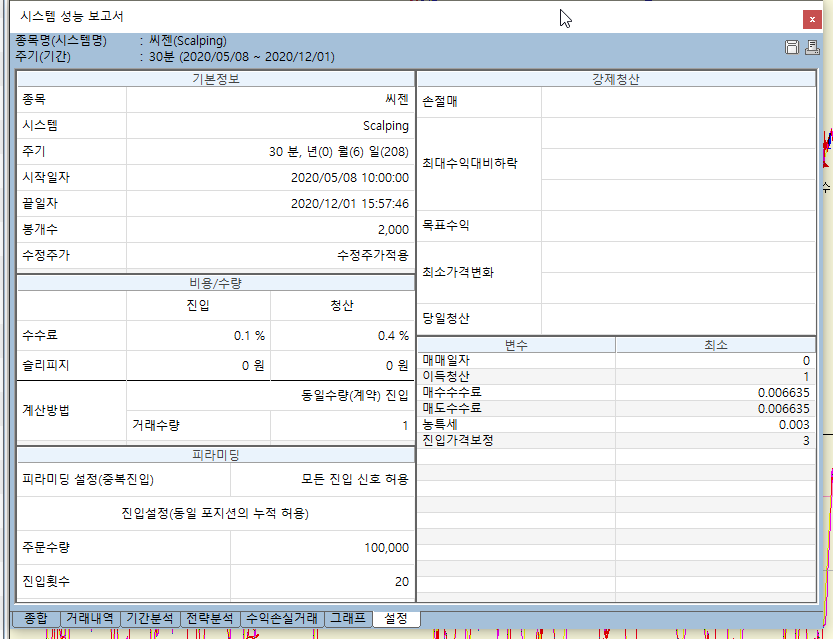
Task: Click the 강제청산 section header
Action: 615,78
